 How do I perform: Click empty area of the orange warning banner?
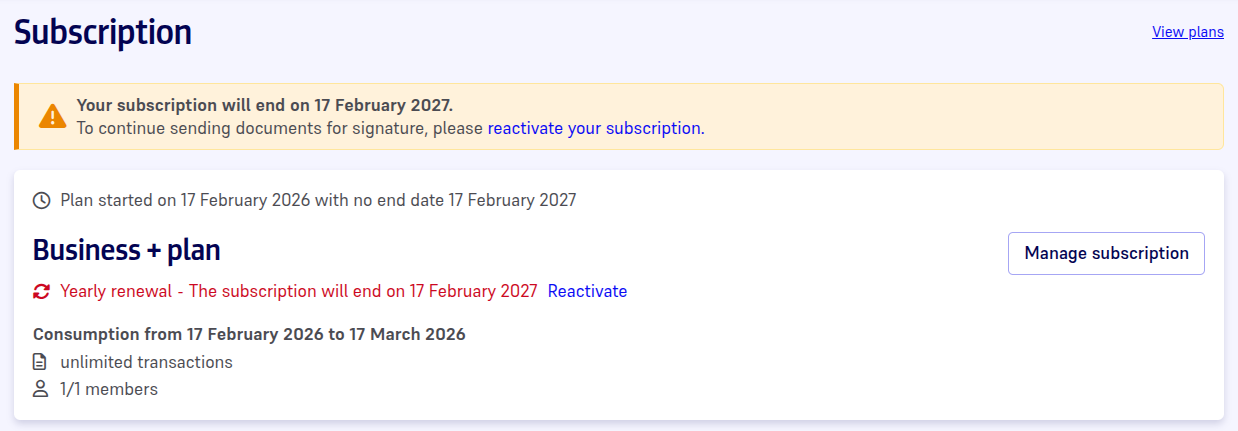[950, 117]
